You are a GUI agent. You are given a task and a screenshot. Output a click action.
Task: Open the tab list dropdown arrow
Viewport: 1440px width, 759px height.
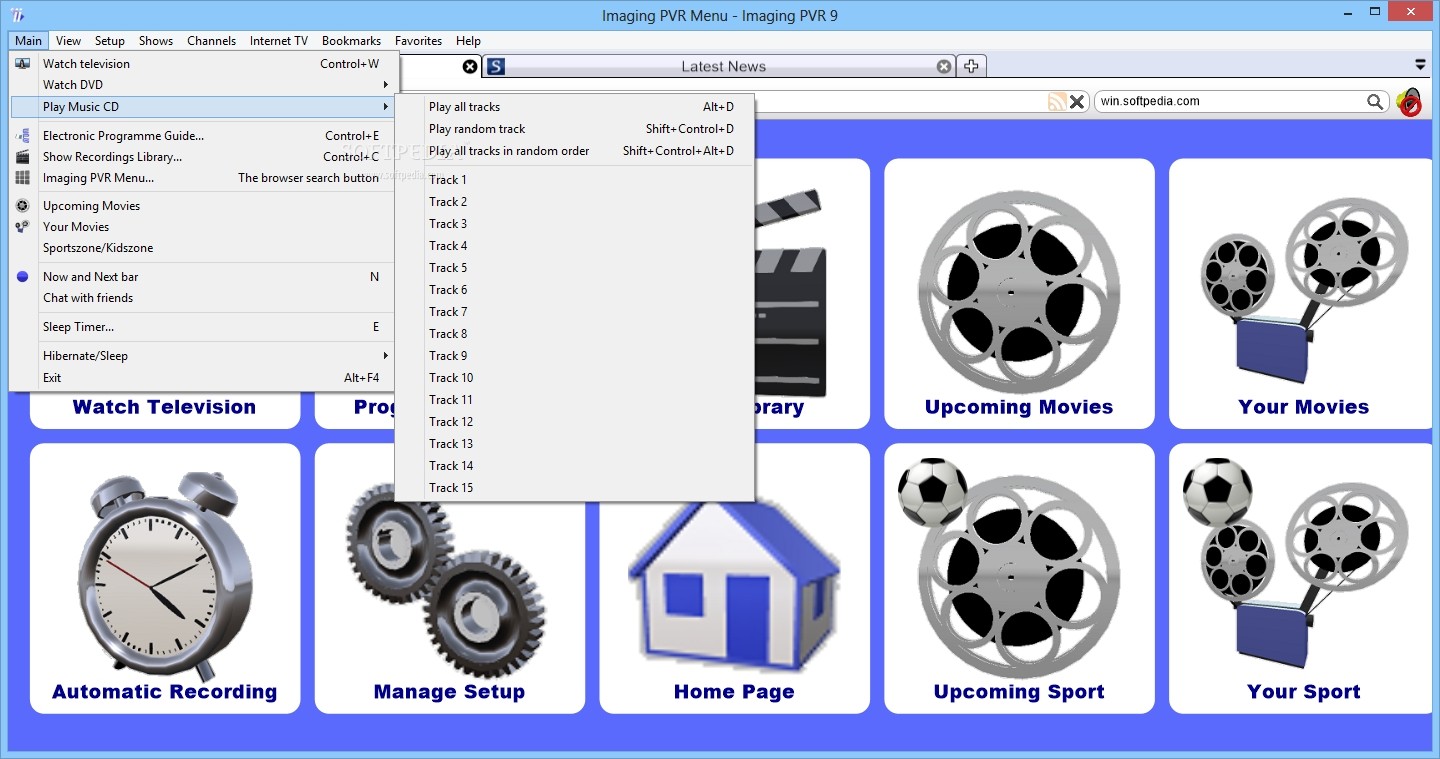[x=1420, y=65]
